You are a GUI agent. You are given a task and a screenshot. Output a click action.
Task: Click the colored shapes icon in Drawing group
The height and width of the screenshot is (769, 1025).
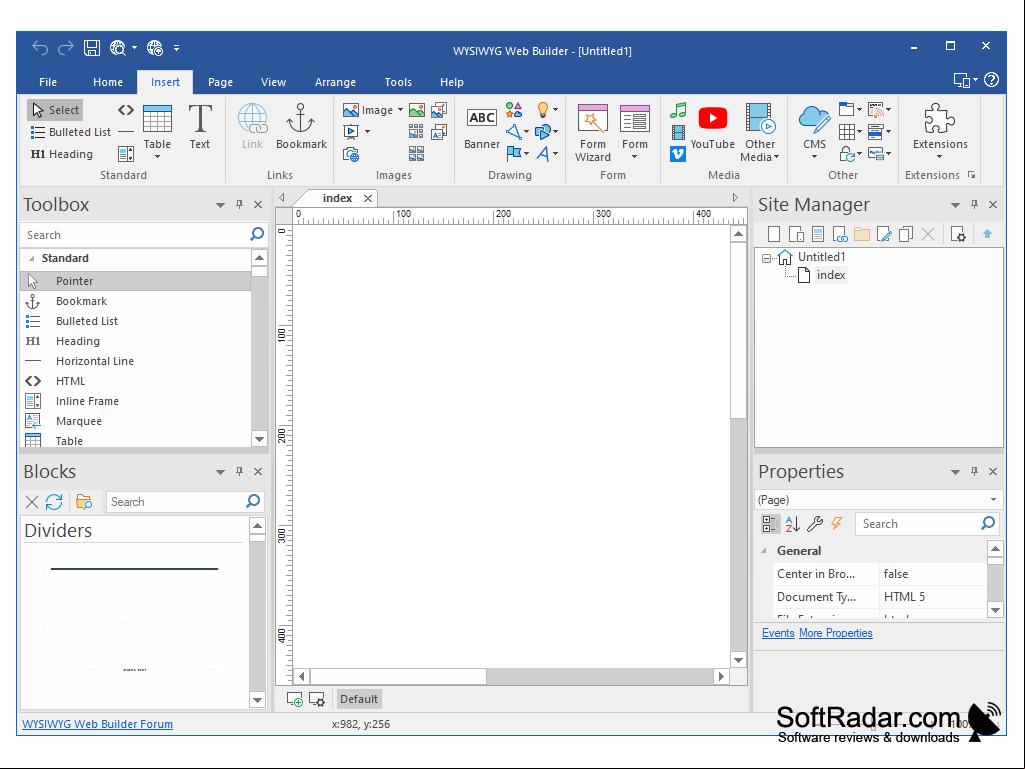pos(514,110)
